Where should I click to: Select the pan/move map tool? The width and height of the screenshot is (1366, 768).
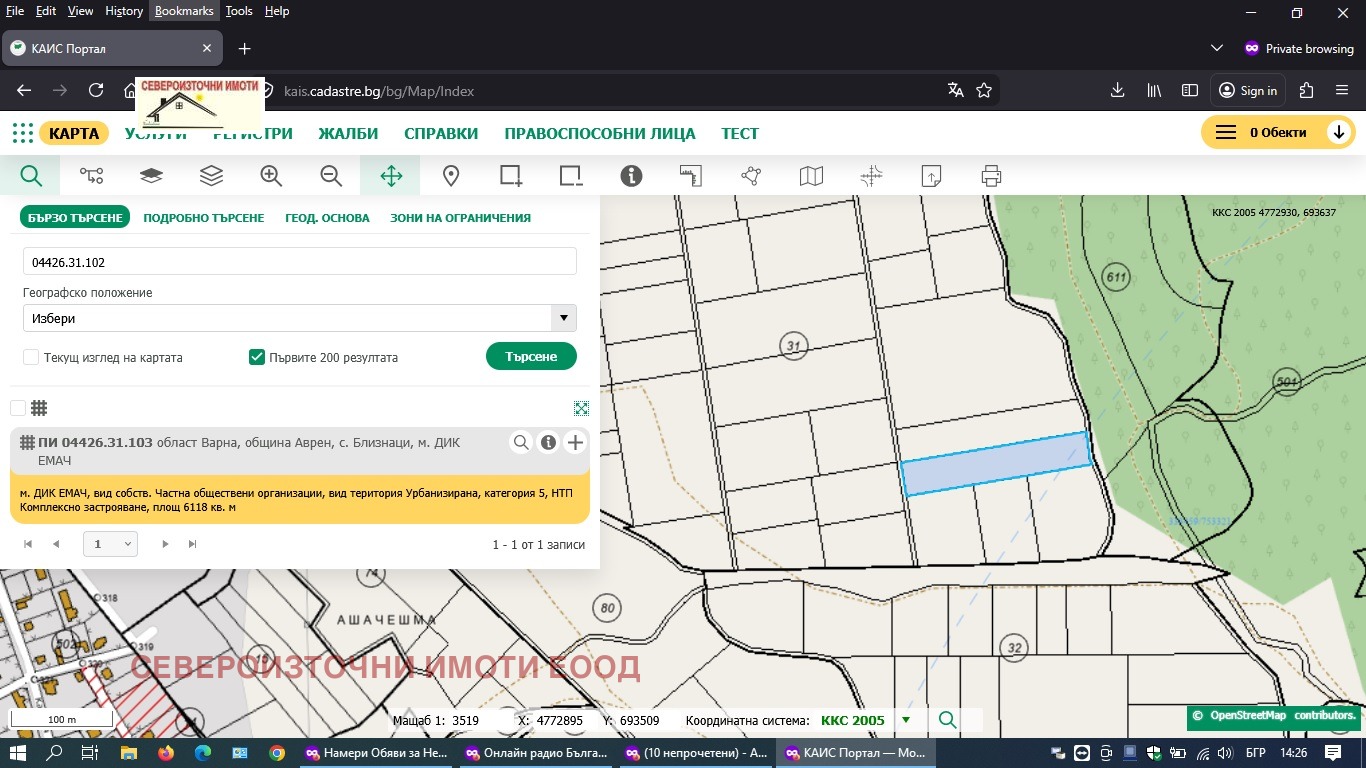point(391,176)
